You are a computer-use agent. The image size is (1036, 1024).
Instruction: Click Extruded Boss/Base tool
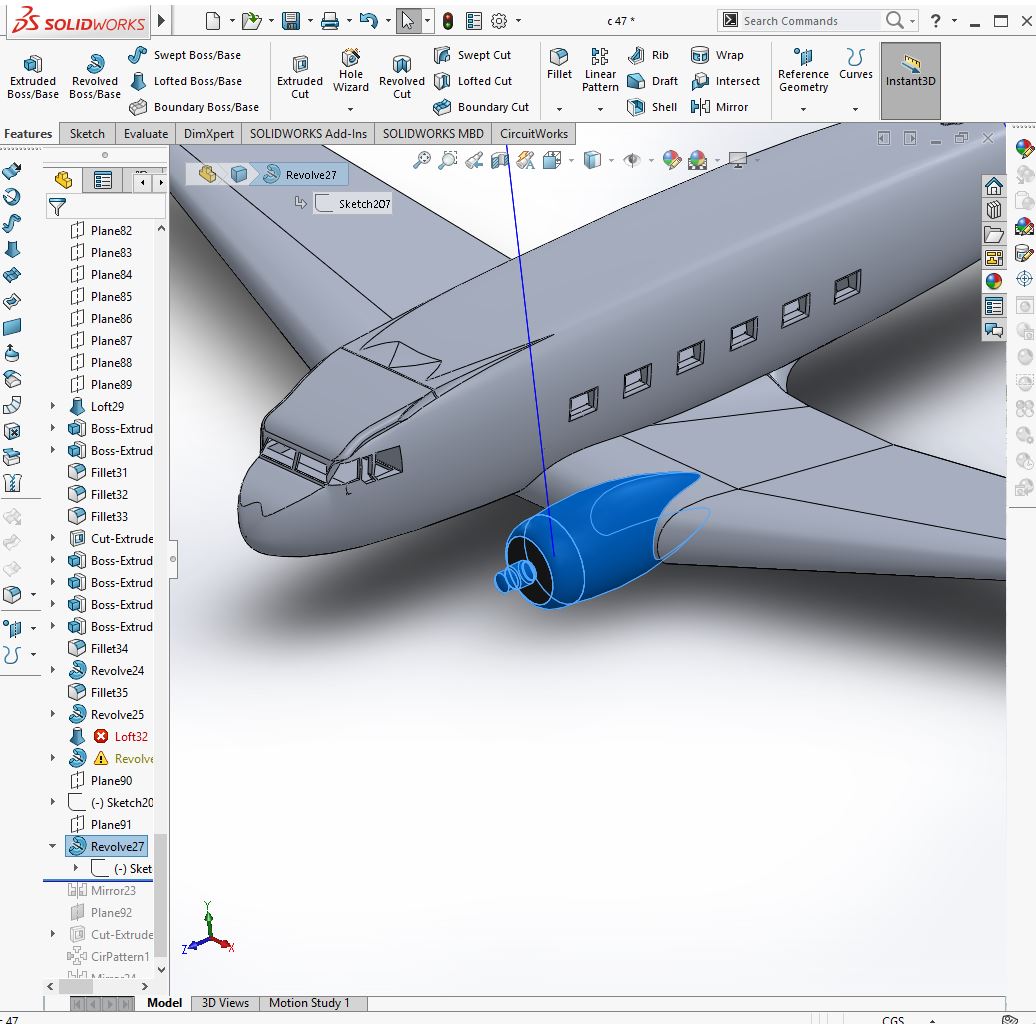pyautogui.click(x=32, y=77)
